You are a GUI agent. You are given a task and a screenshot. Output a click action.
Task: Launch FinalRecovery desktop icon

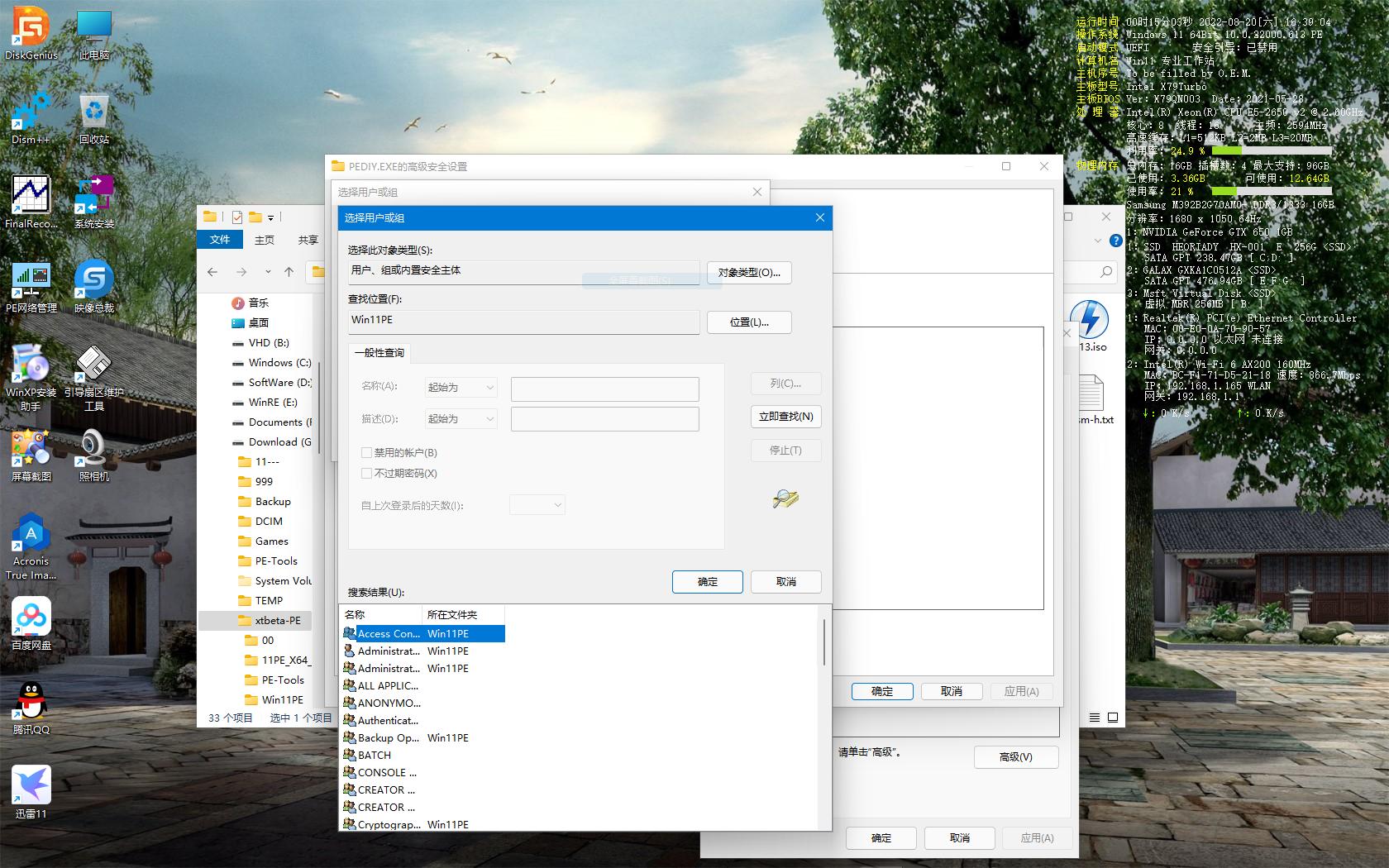[x=31, y=202]
